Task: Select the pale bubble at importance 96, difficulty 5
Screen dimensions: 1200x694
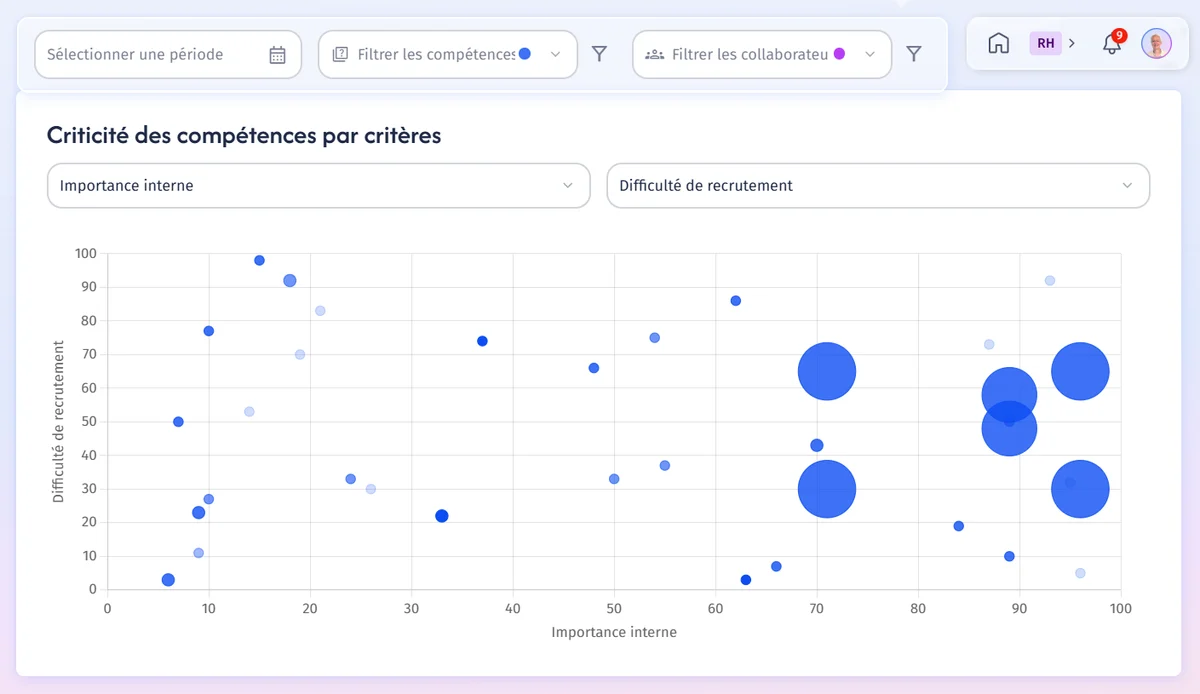Action: pos(1080,573)
